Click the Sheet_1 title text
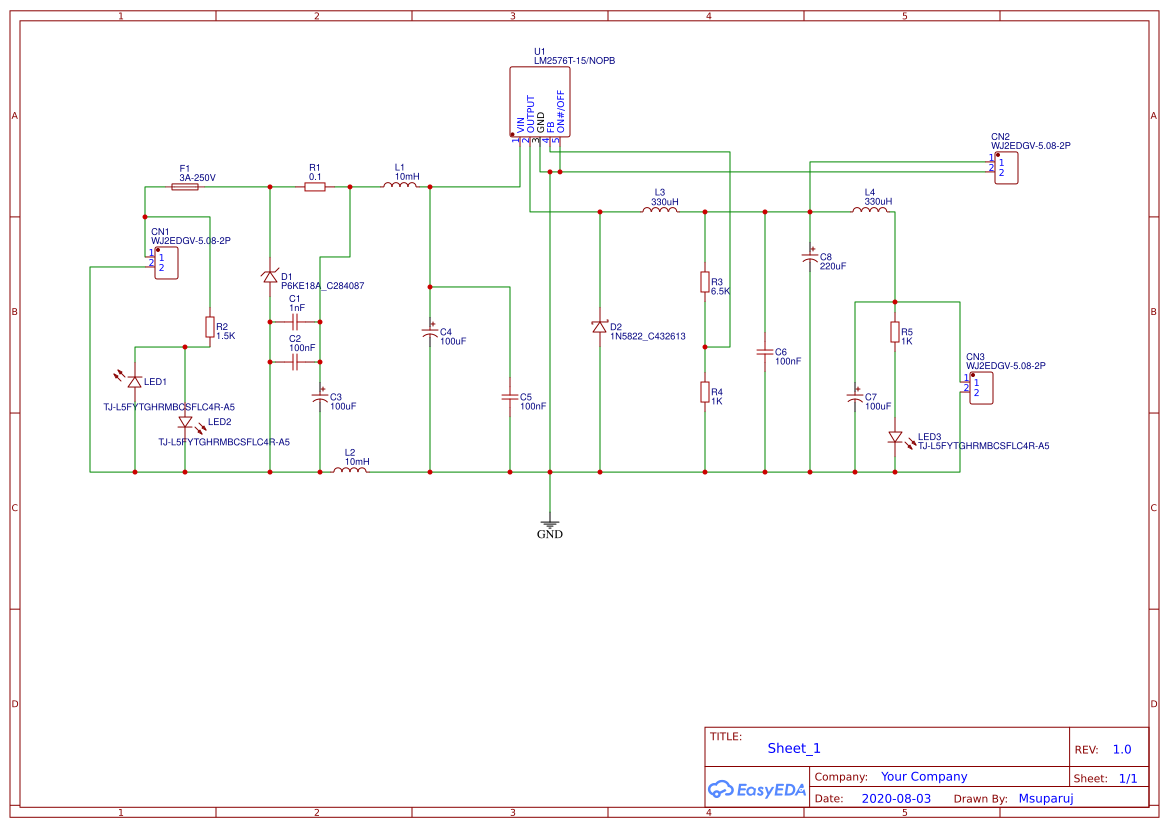Viewport: 1169px width, 828px height. (x=794, y=748)
